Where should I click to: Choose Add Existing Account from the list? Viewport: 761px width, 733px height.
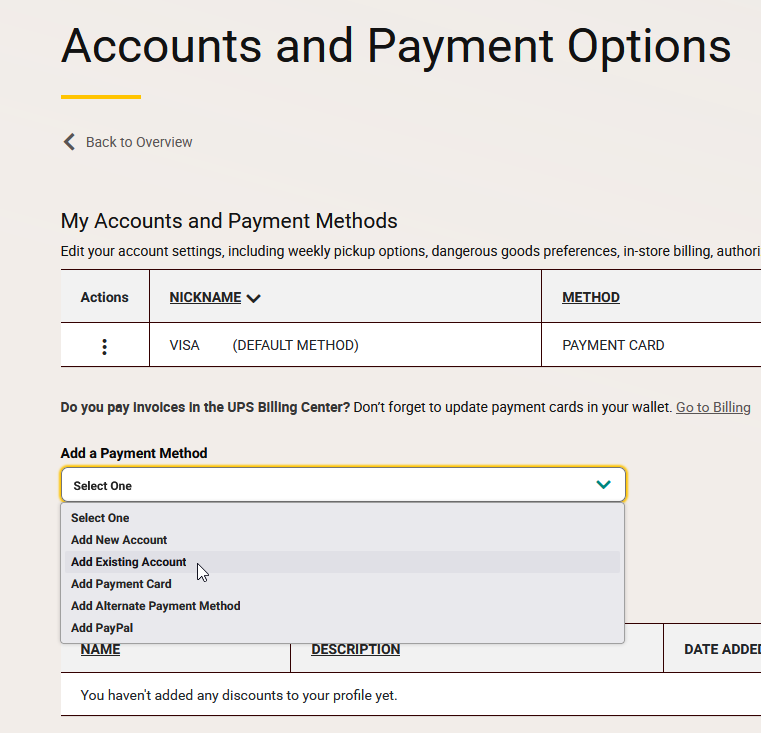pyautogui.click(x=128, y=562)
